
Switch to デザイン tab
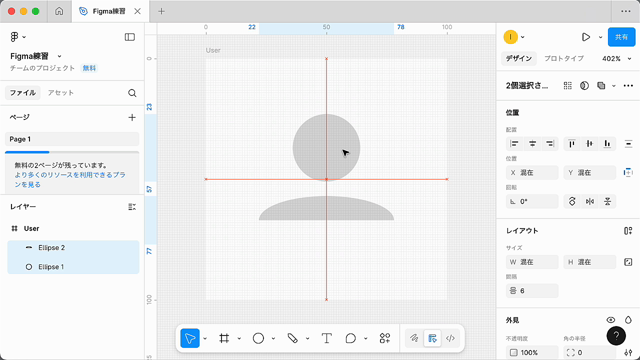(x=519, y=59)
